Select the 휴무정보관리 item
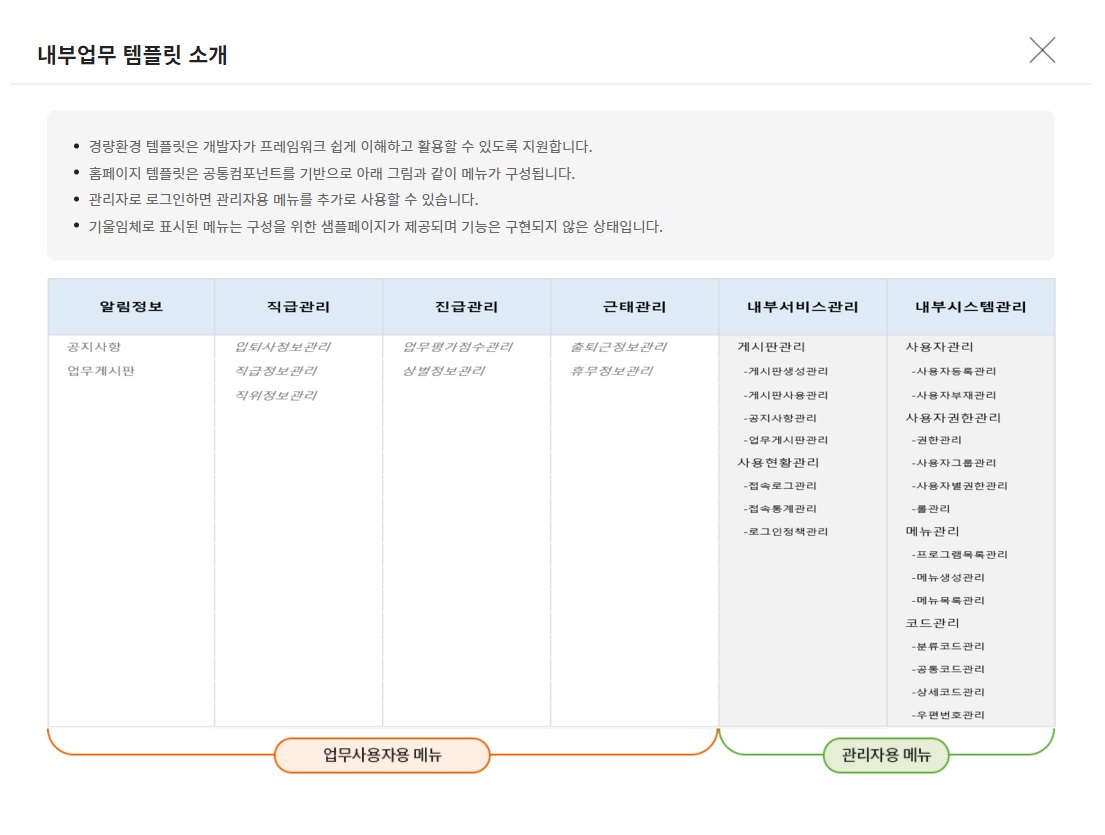This screenshot has width=1105, height=835. (x=611, y=371)
